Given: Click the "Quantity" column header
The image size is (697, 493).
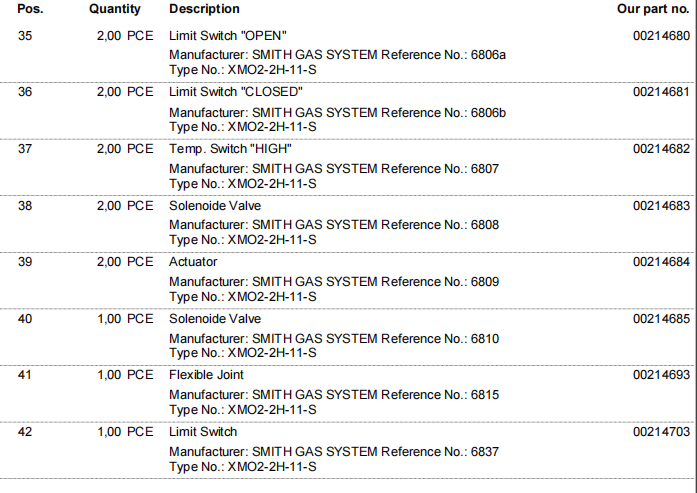Looking at the screenshot, I should [114, 9].
